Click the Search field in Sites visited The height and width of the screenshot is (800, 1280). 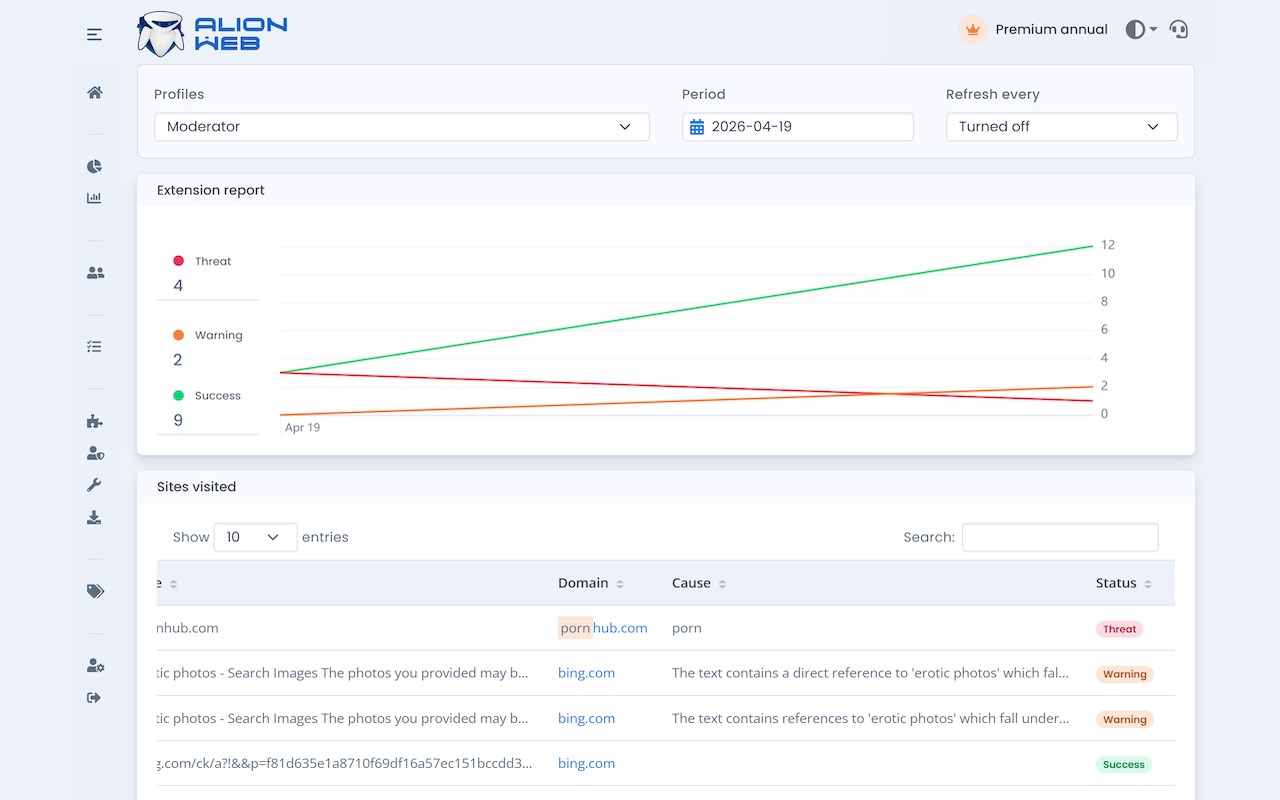pyautogui.click(x=1060, y=537)
